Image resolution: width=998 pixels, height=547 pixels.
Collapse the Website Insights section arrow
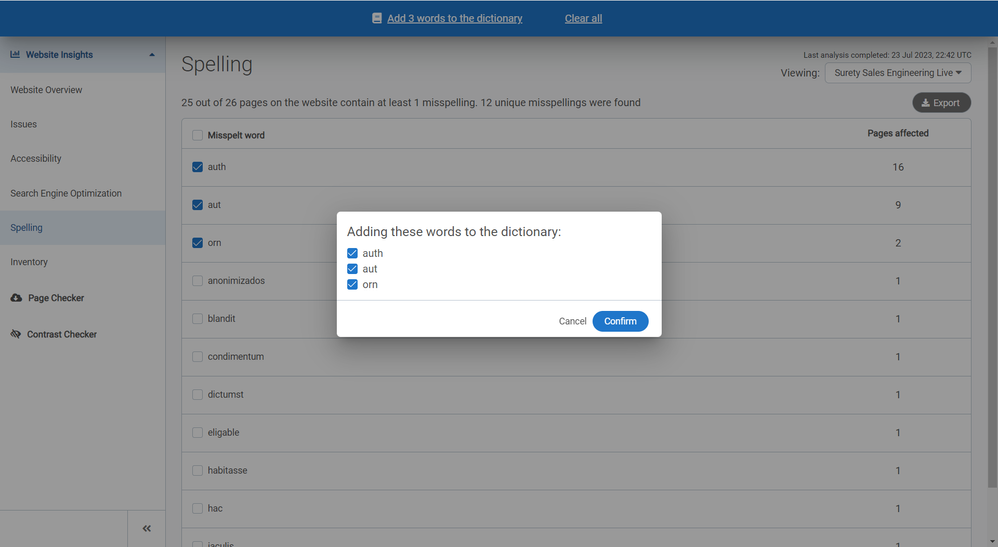pos(152,55)
